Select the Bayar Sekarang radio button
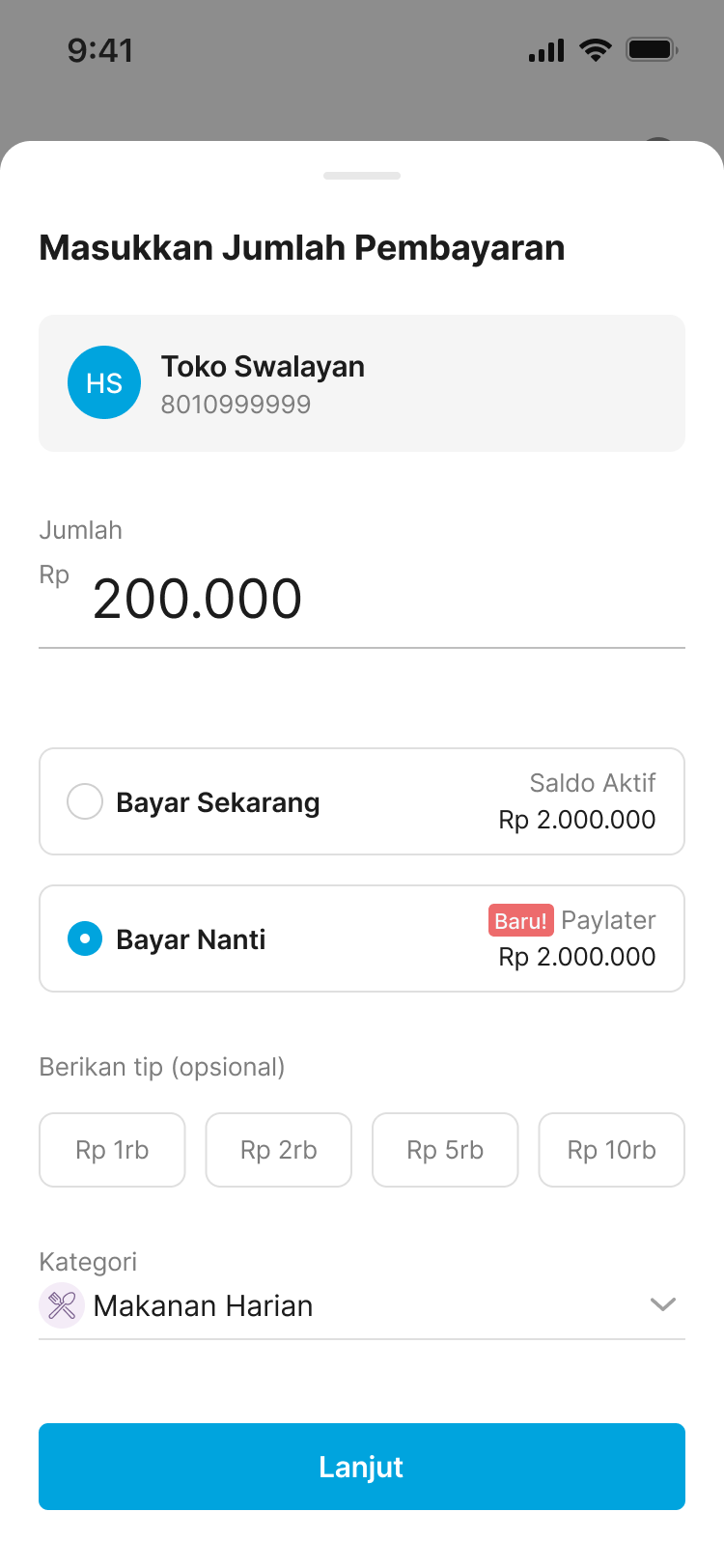Screen dimensions: 724x1568 (85, 801)
